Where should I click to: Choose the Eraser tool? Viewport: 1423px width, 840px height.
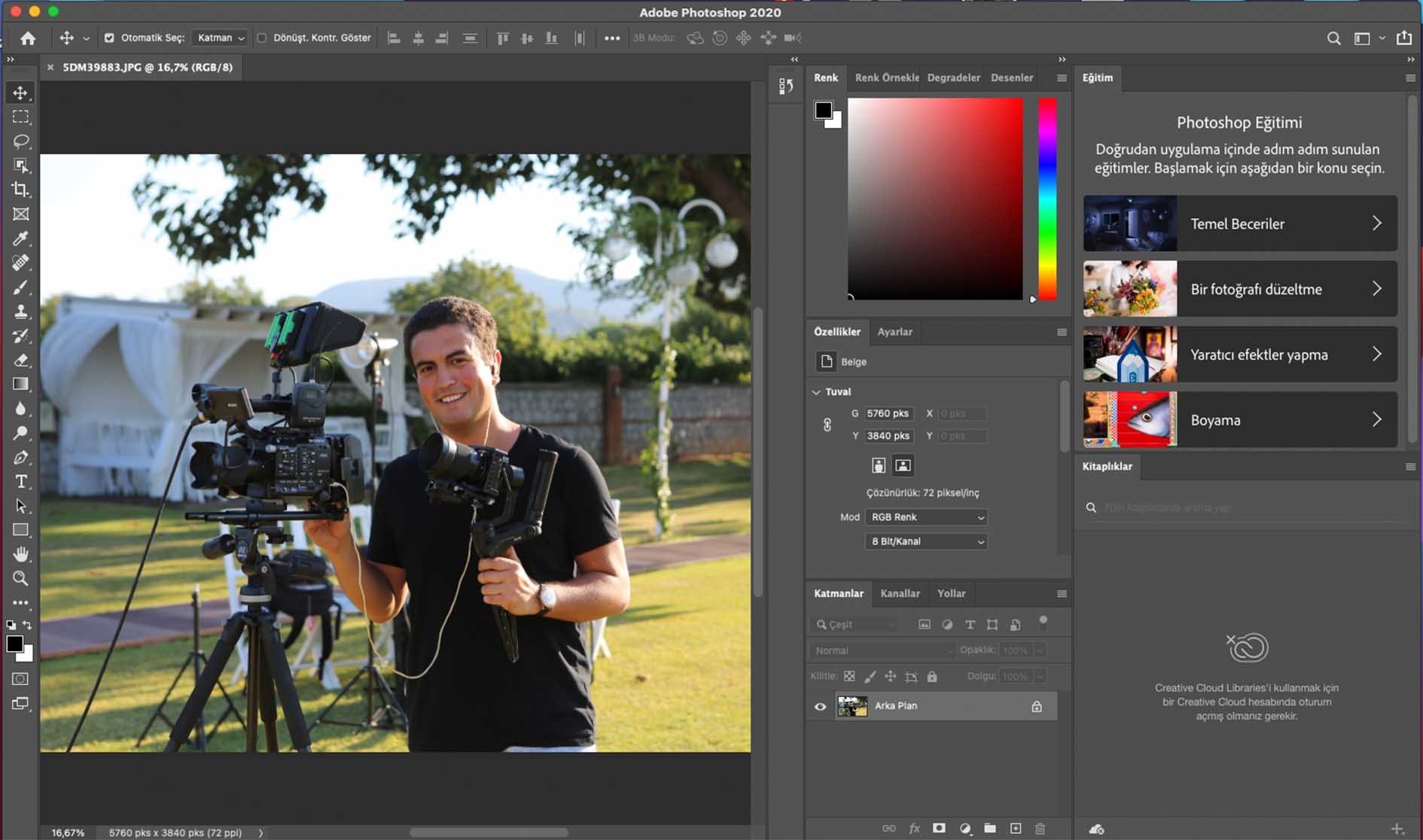20,361
